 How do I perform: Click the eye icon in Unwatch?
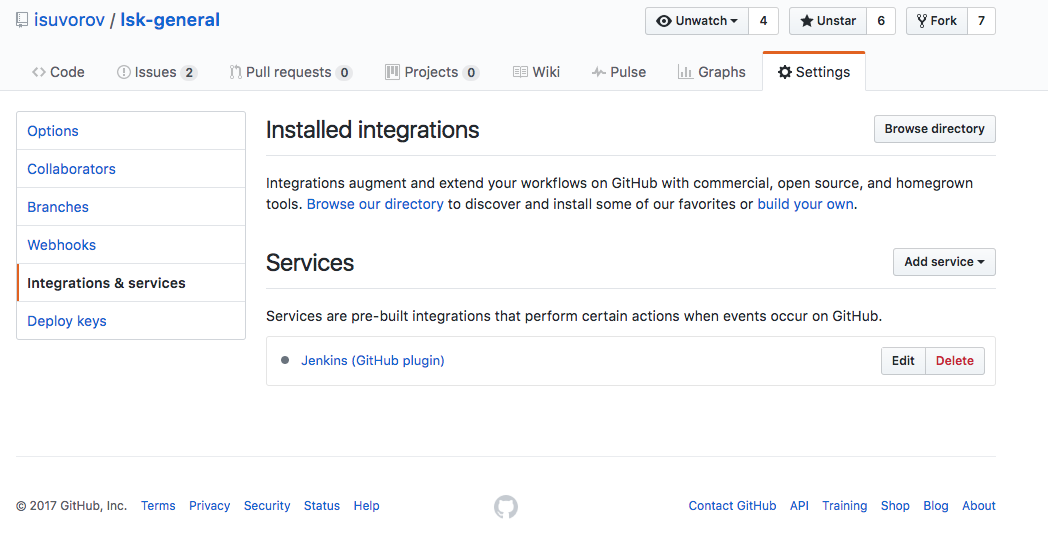(664, 21)
